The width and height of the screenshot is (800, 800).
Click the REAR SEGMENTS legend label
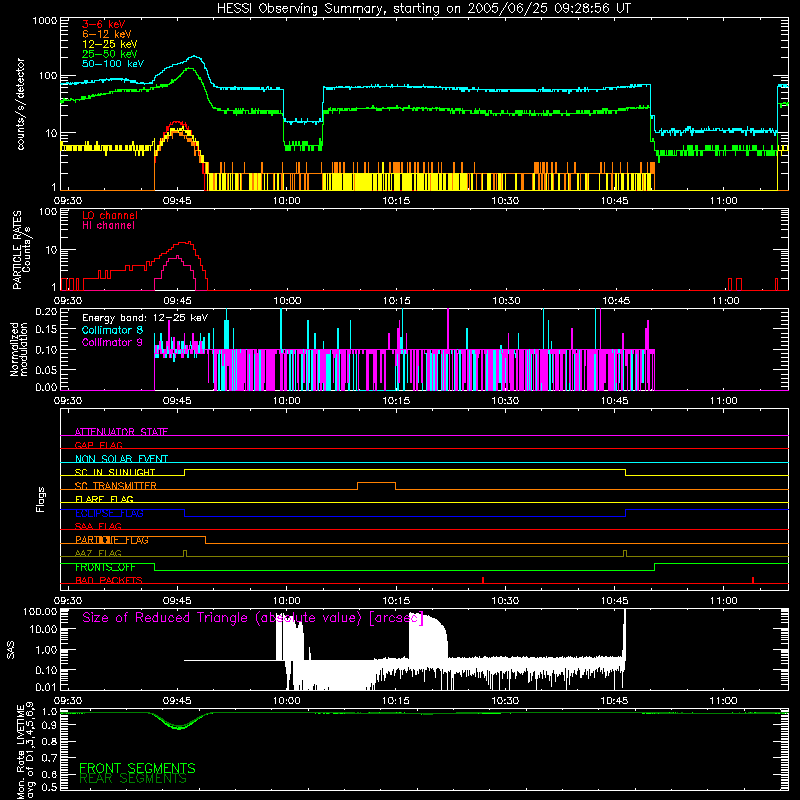click(133, 779)
